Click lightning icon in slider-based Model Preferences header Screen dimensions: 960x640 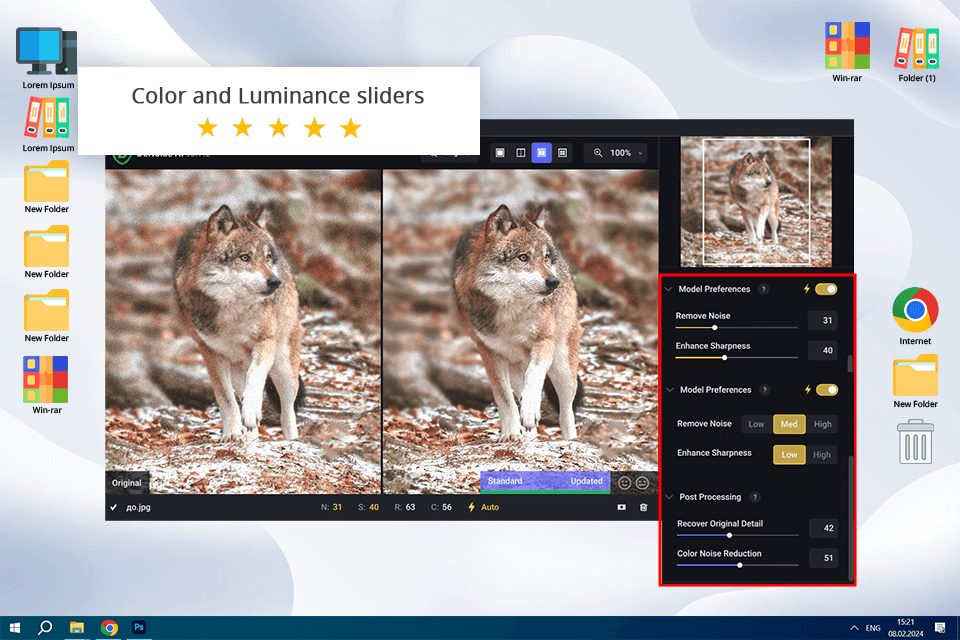807,289
